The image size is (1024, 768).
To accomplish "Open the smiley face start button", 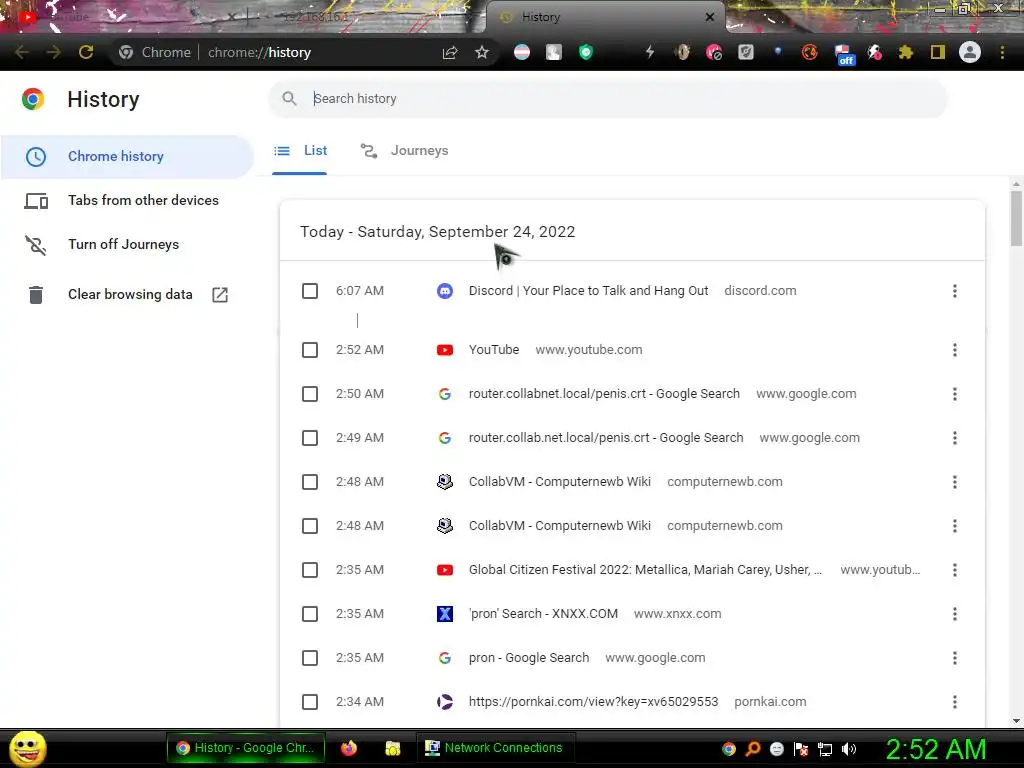I will point(28,748).
